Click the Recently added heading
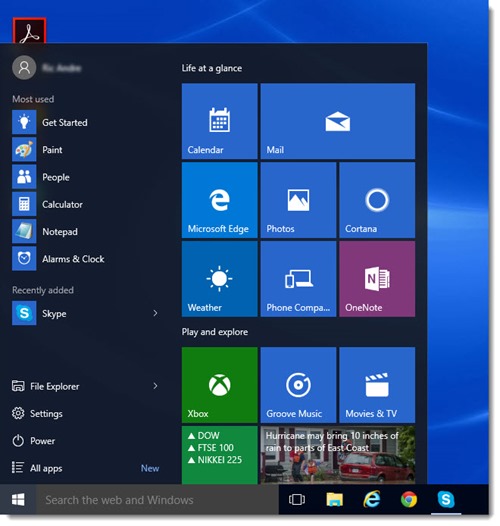Viewport: 500px width, 526px height. click(43, 290)
